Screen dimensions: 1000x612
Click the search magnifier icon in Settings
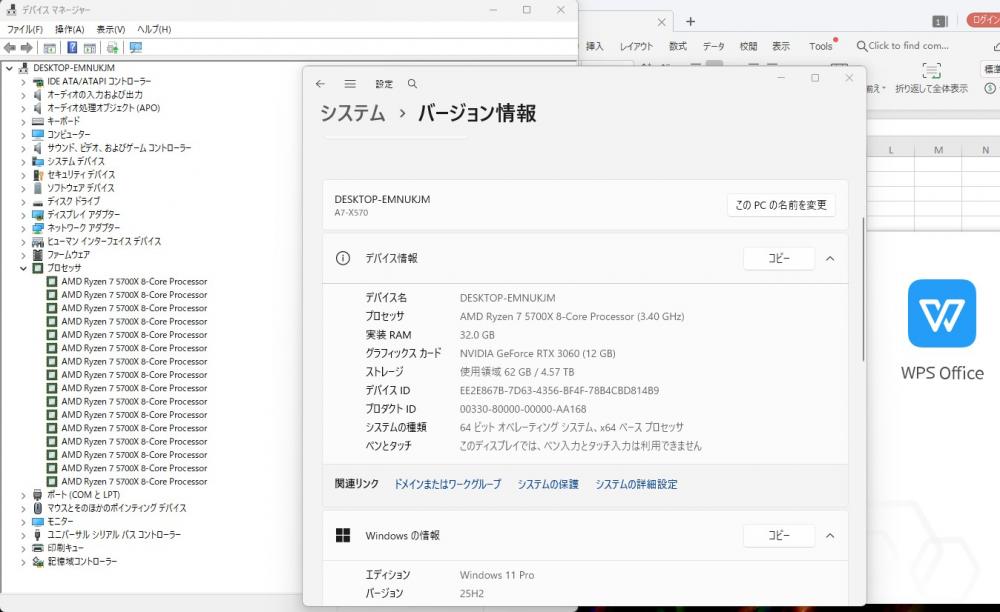point(413,84)
